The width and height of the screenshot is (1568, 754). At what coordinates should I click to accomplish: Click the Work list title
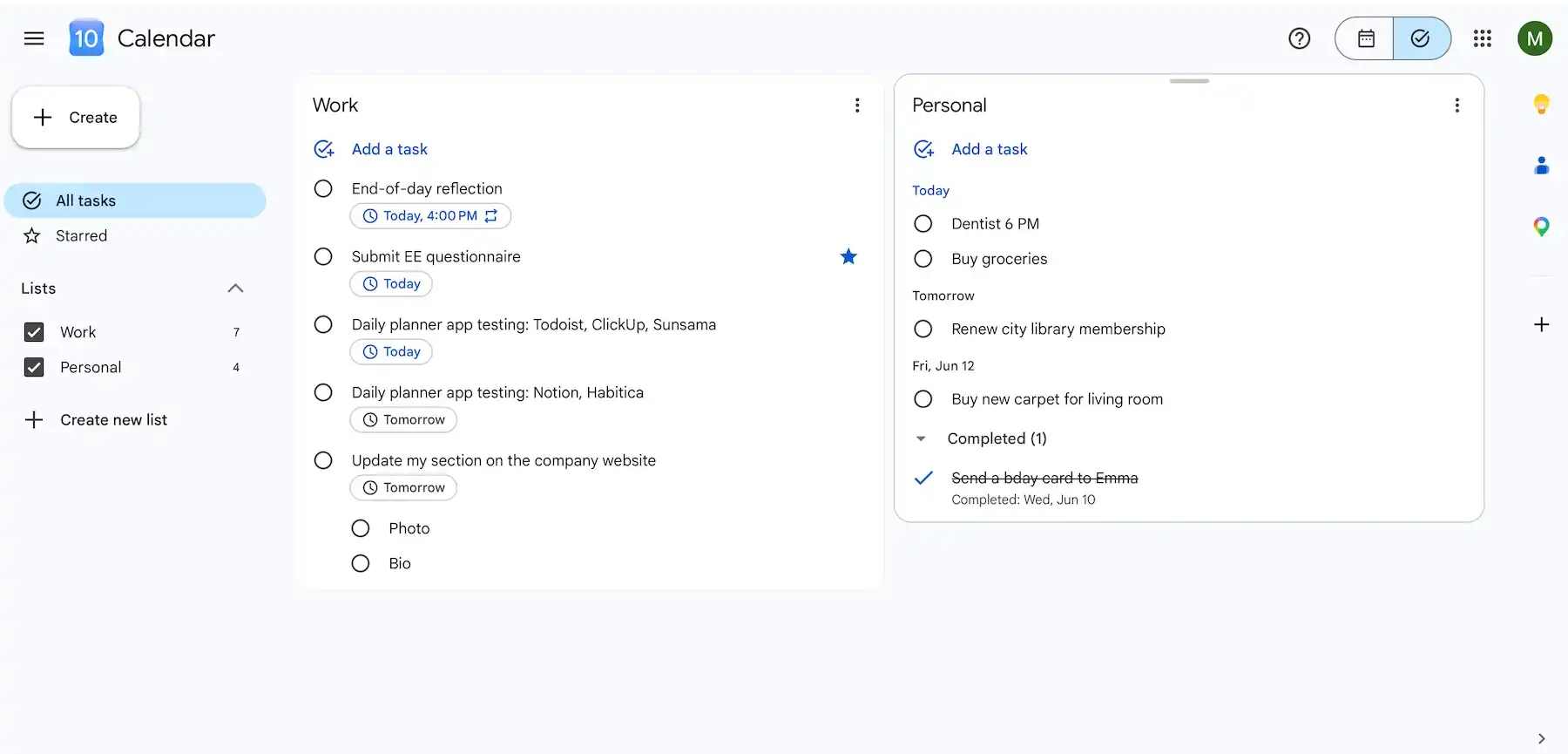[335, 105]
